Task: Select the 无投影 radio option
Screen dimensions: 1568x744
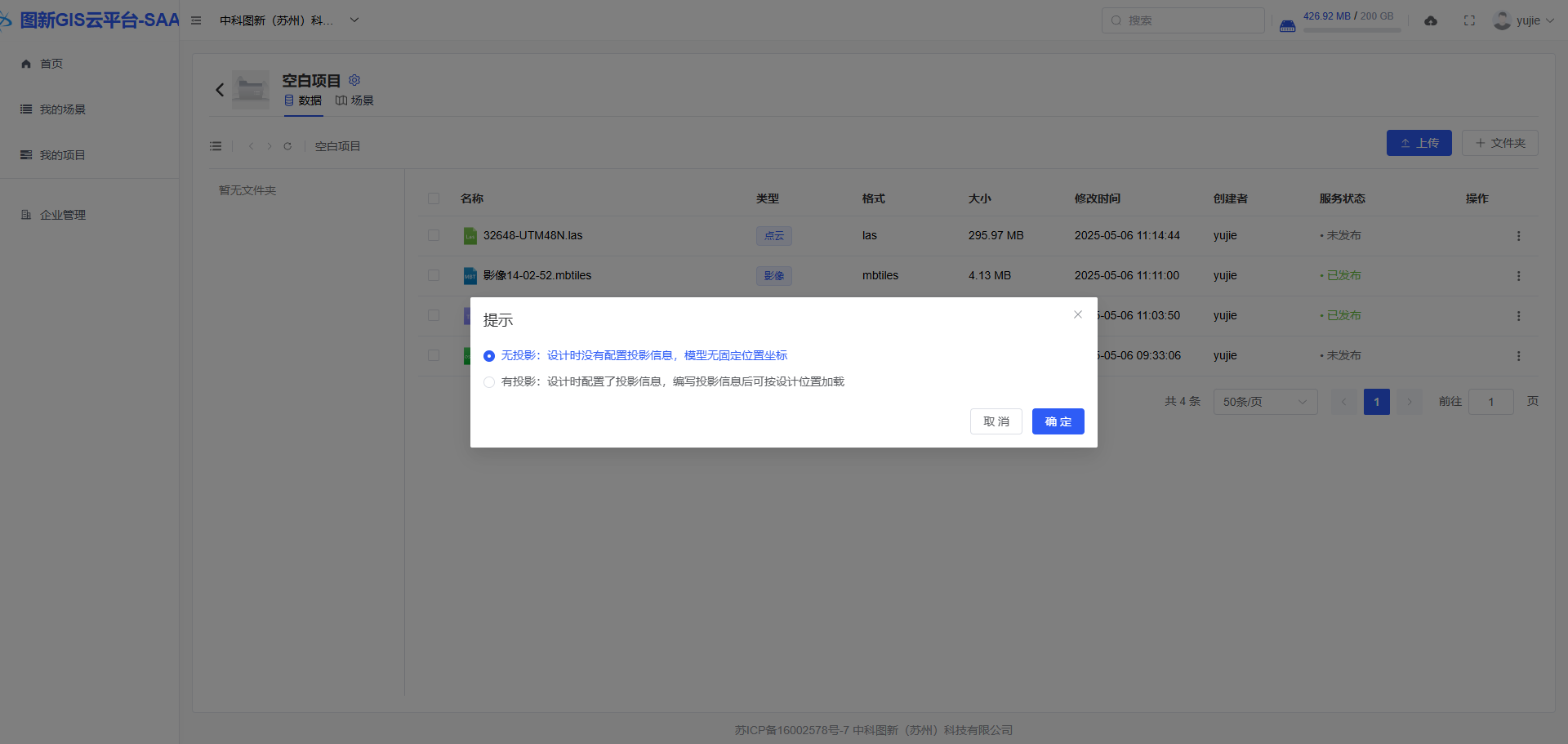Action: tap(489, 356)
